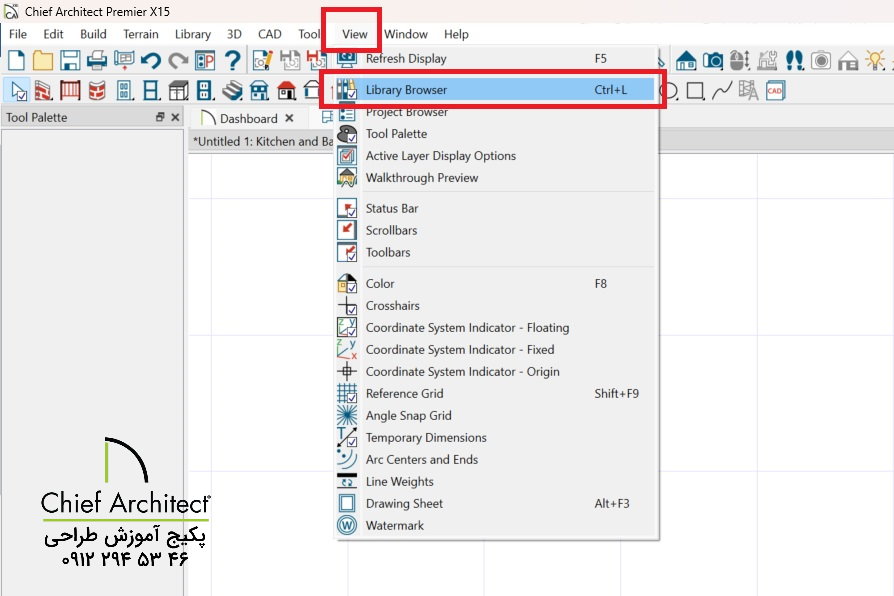Choose Walkthrough Preview menu entry
This screenshot has height=596, width=894.
(496, 177)
